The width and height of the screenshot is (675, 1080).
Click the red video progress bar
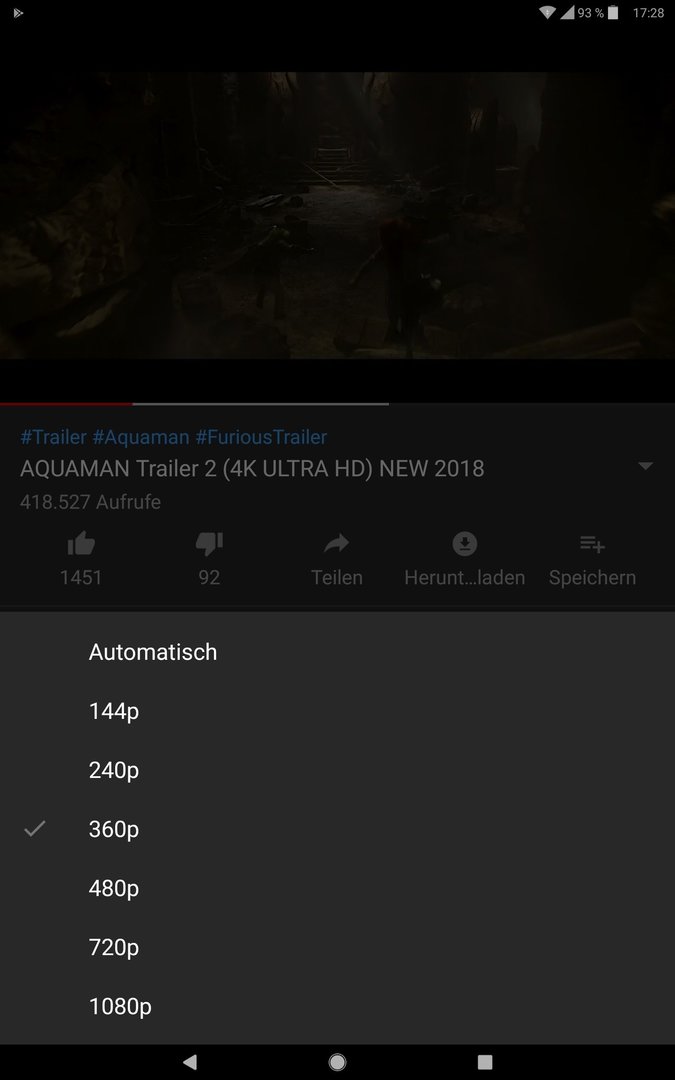point(66,404)
